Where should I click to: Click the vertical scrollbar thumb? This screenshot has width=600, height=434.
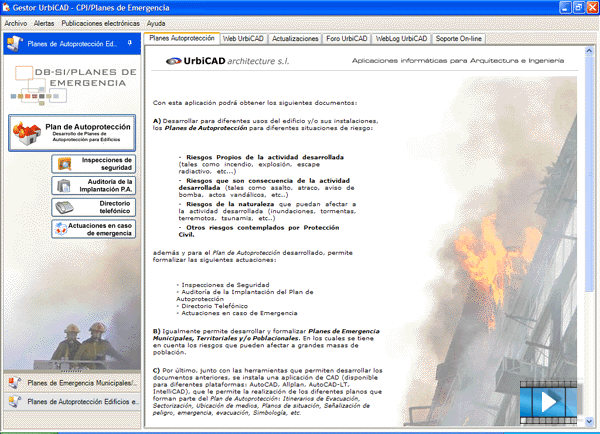(589, 175)
